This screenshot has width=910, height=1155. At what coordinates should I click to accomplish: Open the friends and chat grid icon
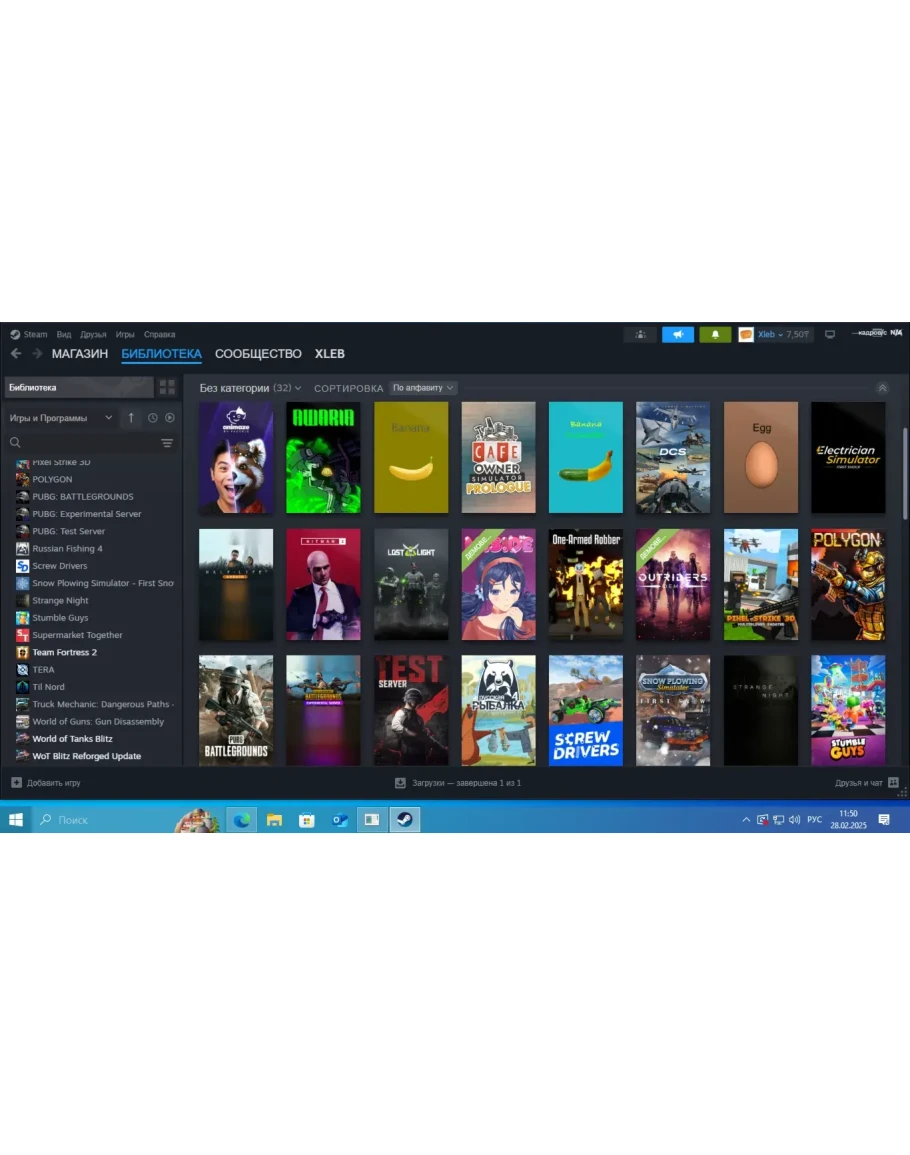893,782
